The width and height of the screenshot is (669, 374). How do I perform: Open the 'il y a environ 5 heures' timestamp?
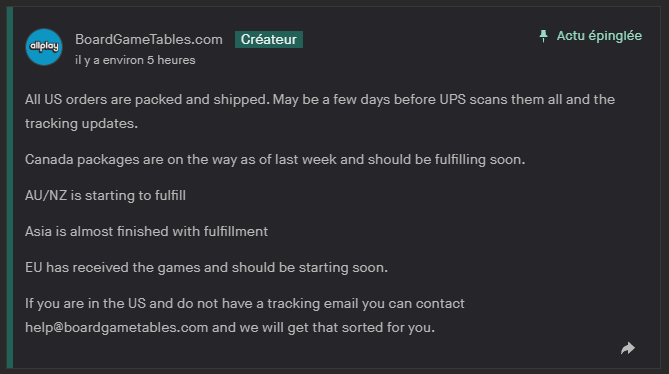tap(135, 60)
